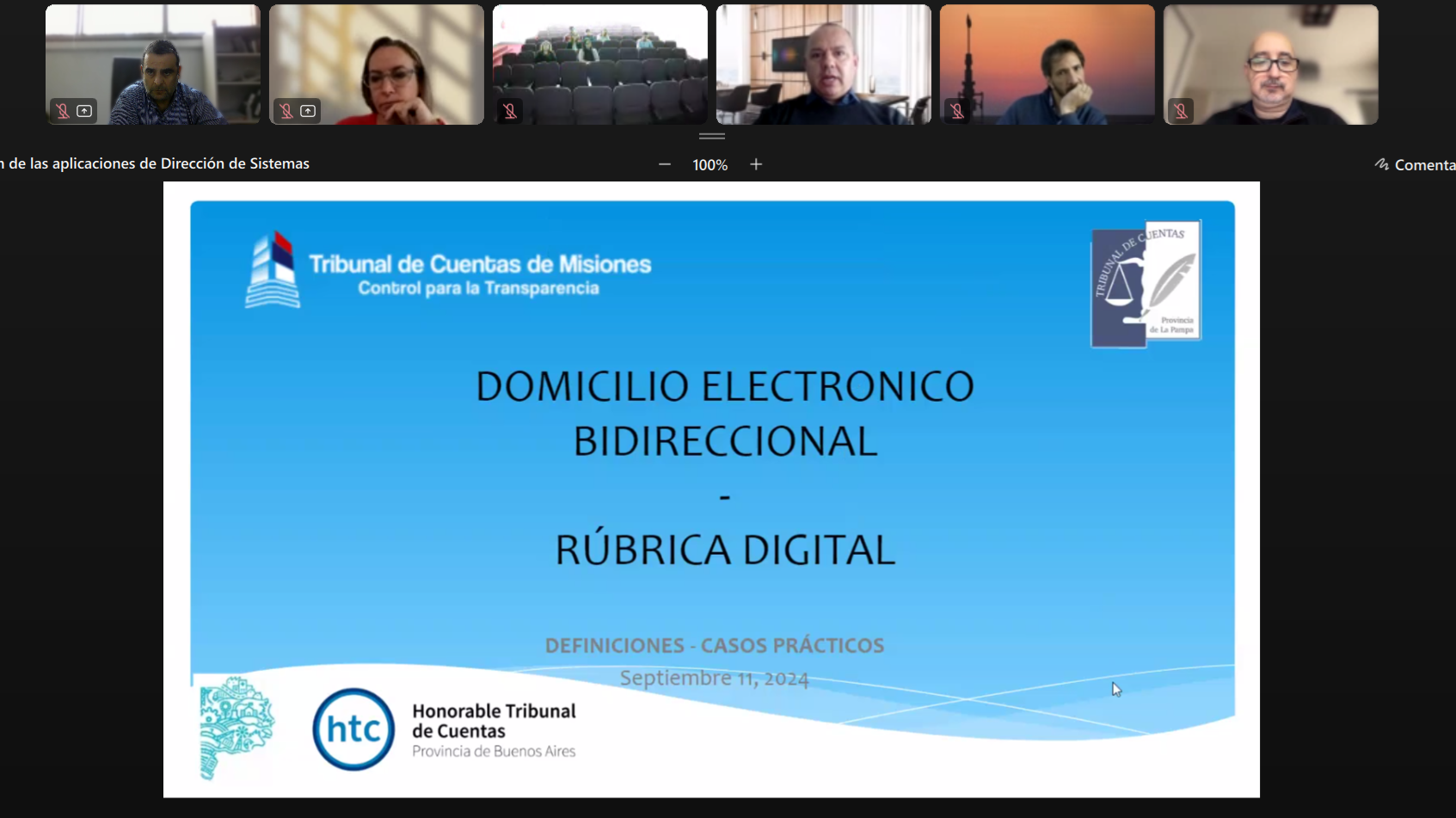Click muted mic icon on last participant tile
The width and height of the screenshot is (1456, 818).
coord(1181,111)
